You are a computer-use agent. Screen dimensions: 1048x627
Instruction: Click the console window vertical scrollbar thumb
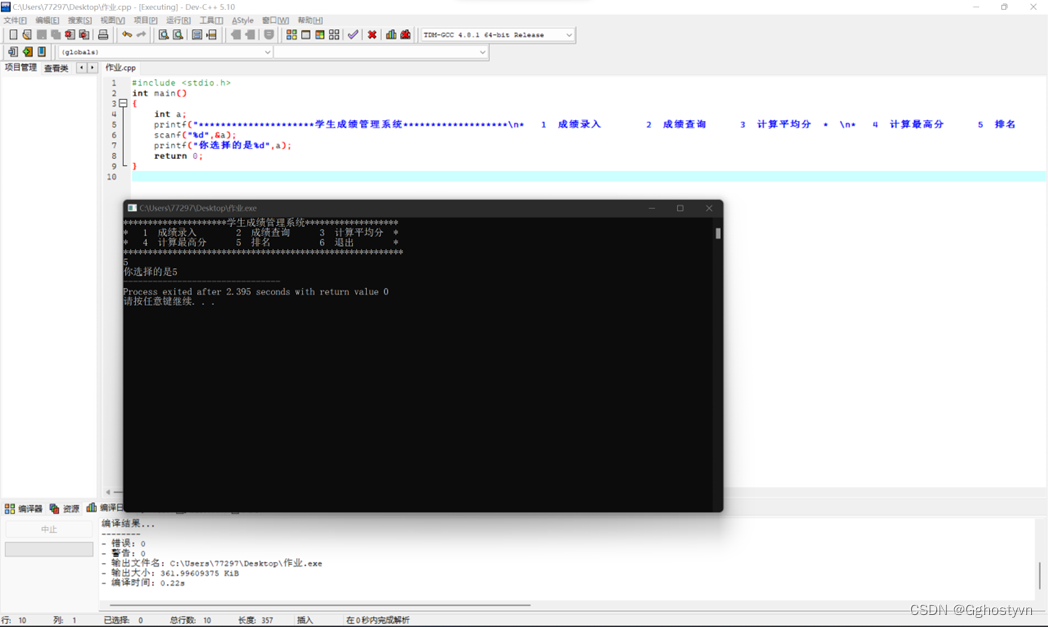[x=718, y=233]
